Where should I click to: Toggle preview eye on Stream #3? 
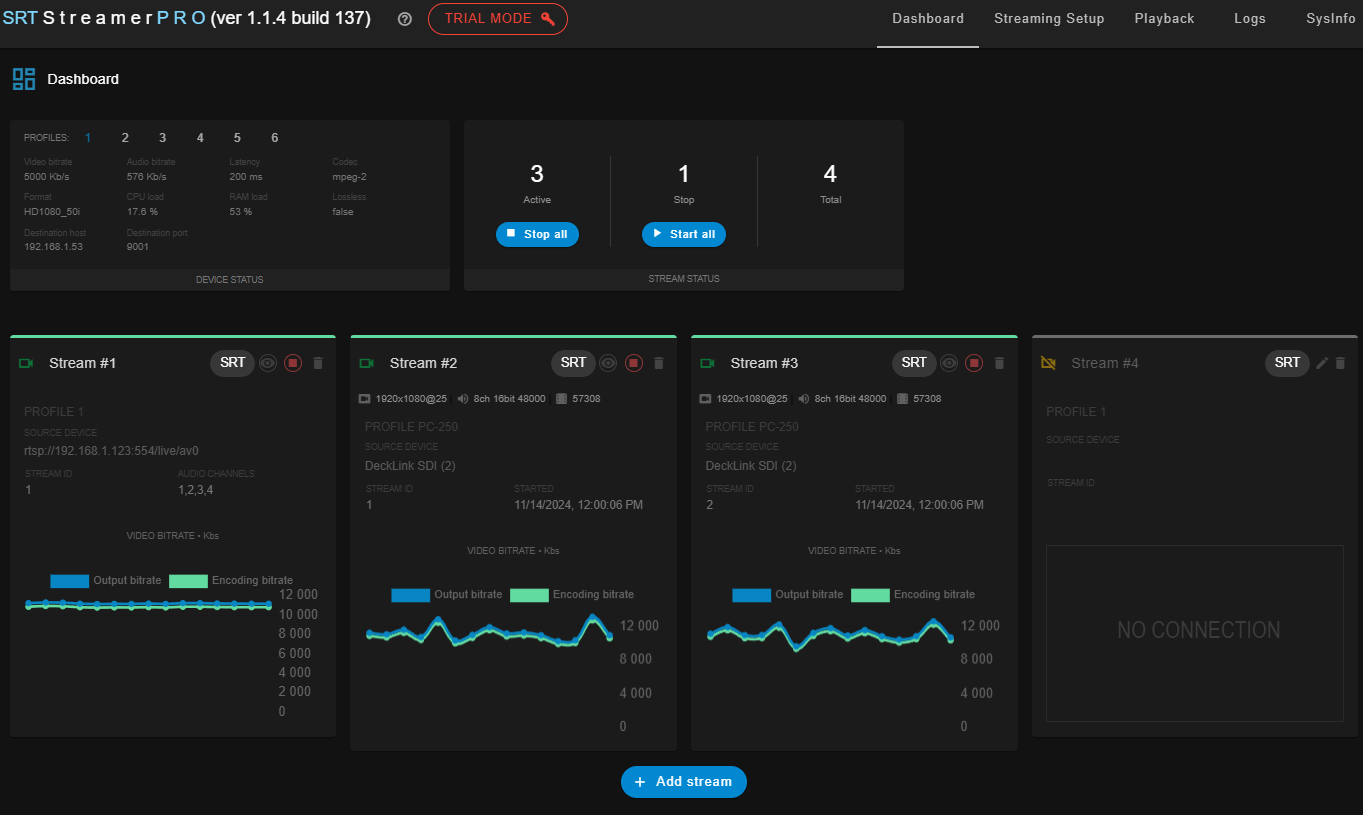[x=950, y=363]
